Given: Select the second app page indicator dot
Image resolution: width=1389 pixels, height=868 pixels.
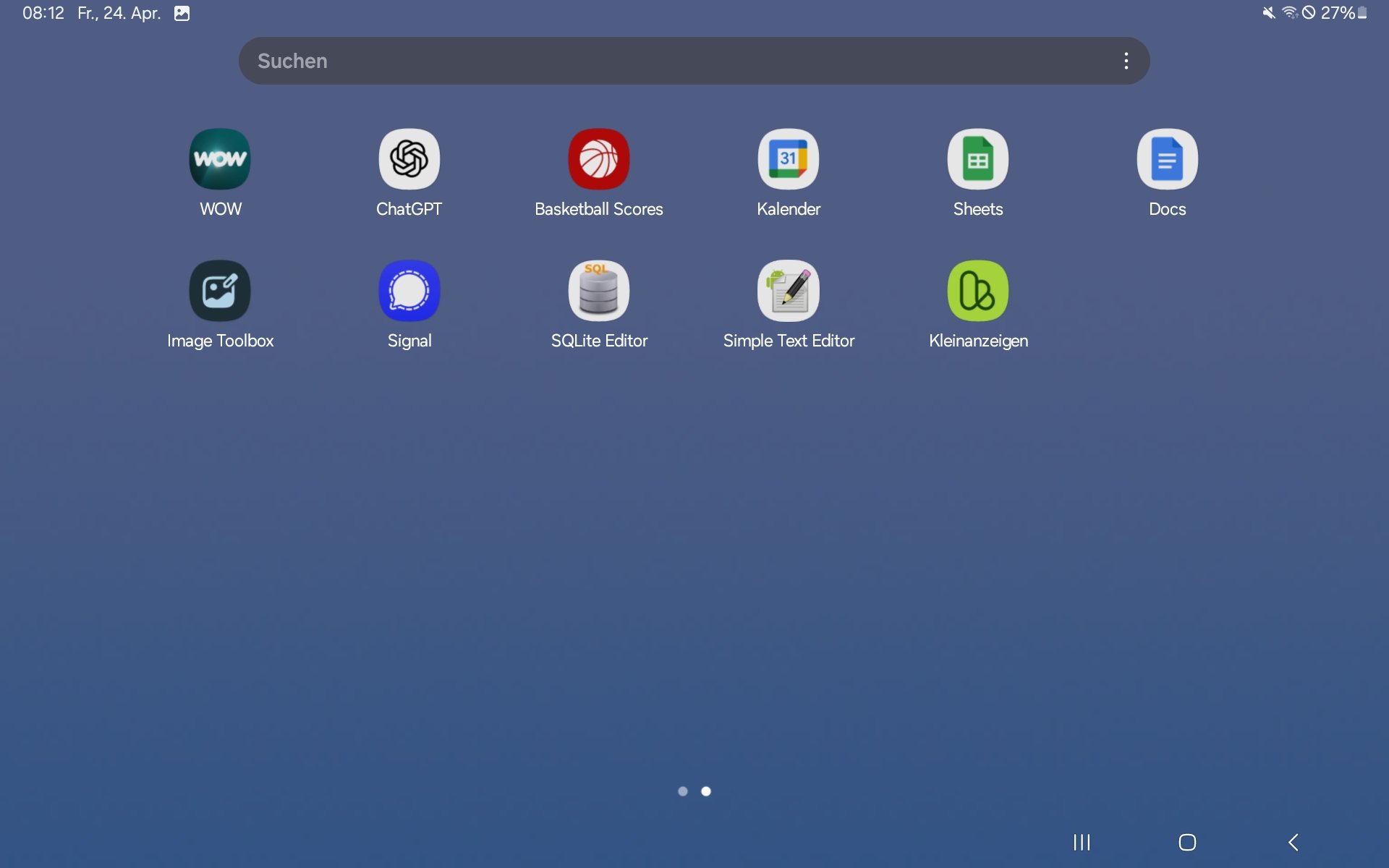Looking at the screenshot, I should (x=706, y=791).
